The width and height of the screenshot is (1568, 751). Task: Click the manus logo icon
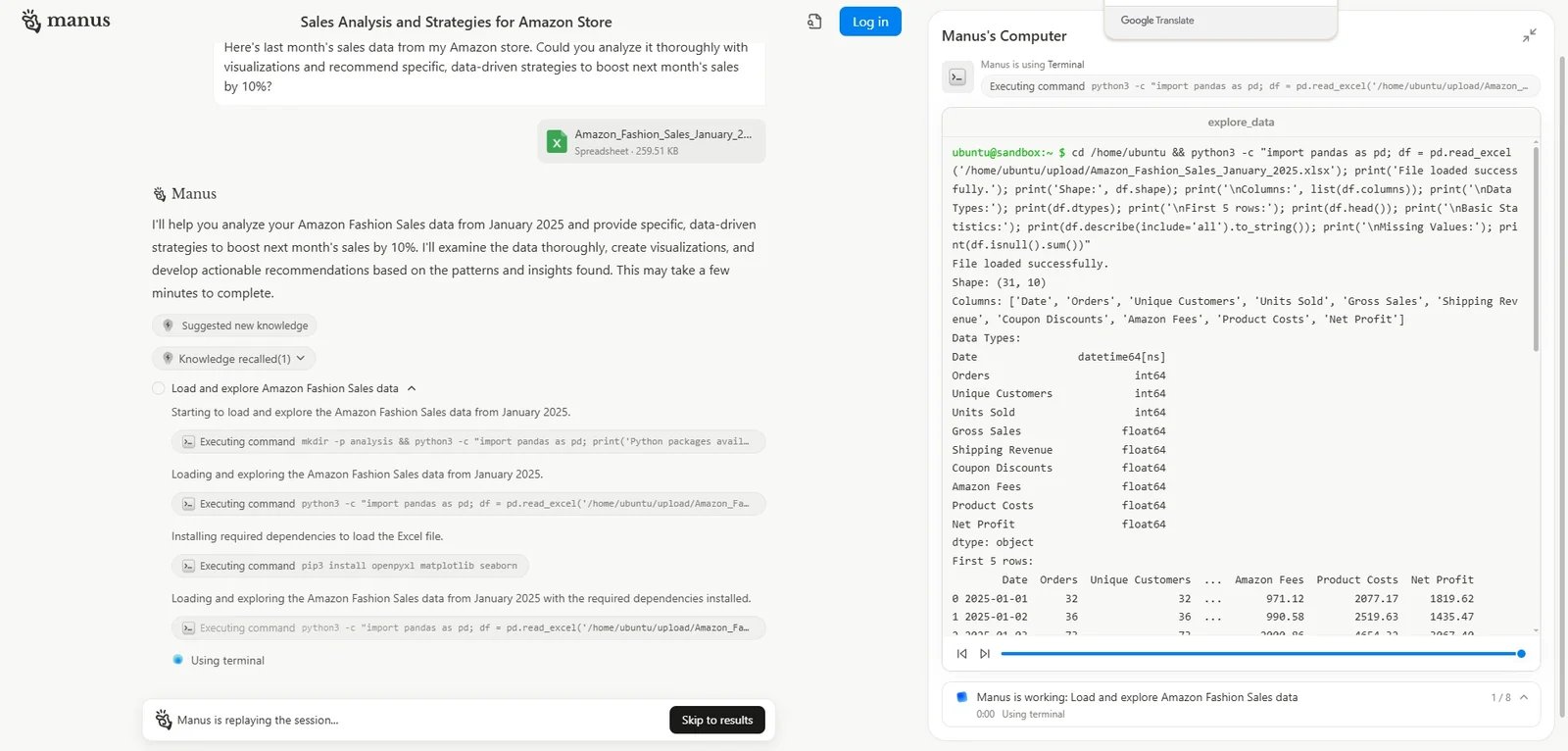31,21
